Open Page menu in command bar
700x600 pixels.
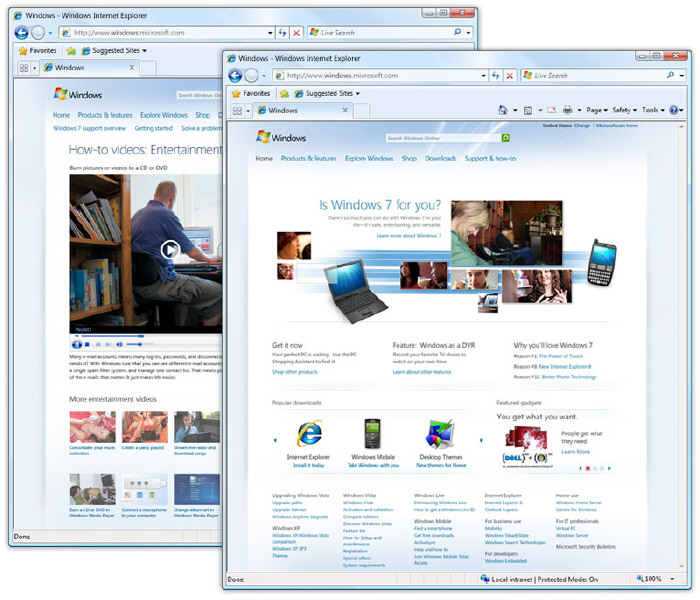coord(597,110)
